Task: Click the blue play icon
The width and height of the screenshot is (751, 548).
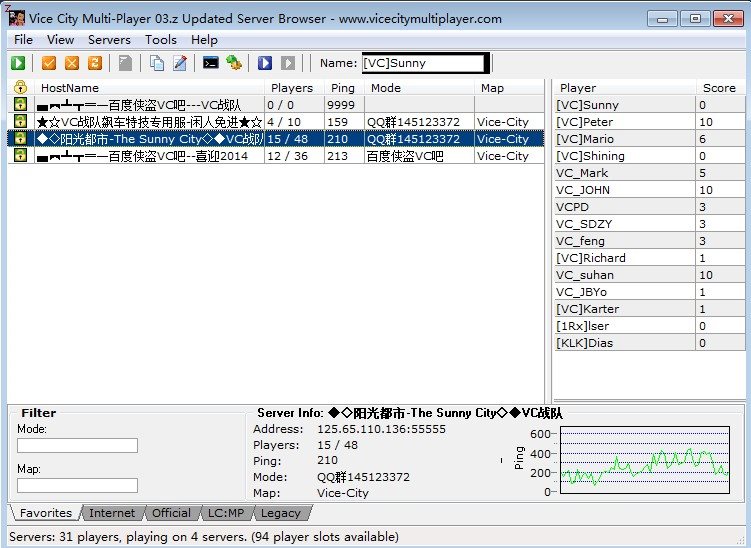Action: pyautogui.click(x=265, y=63)
